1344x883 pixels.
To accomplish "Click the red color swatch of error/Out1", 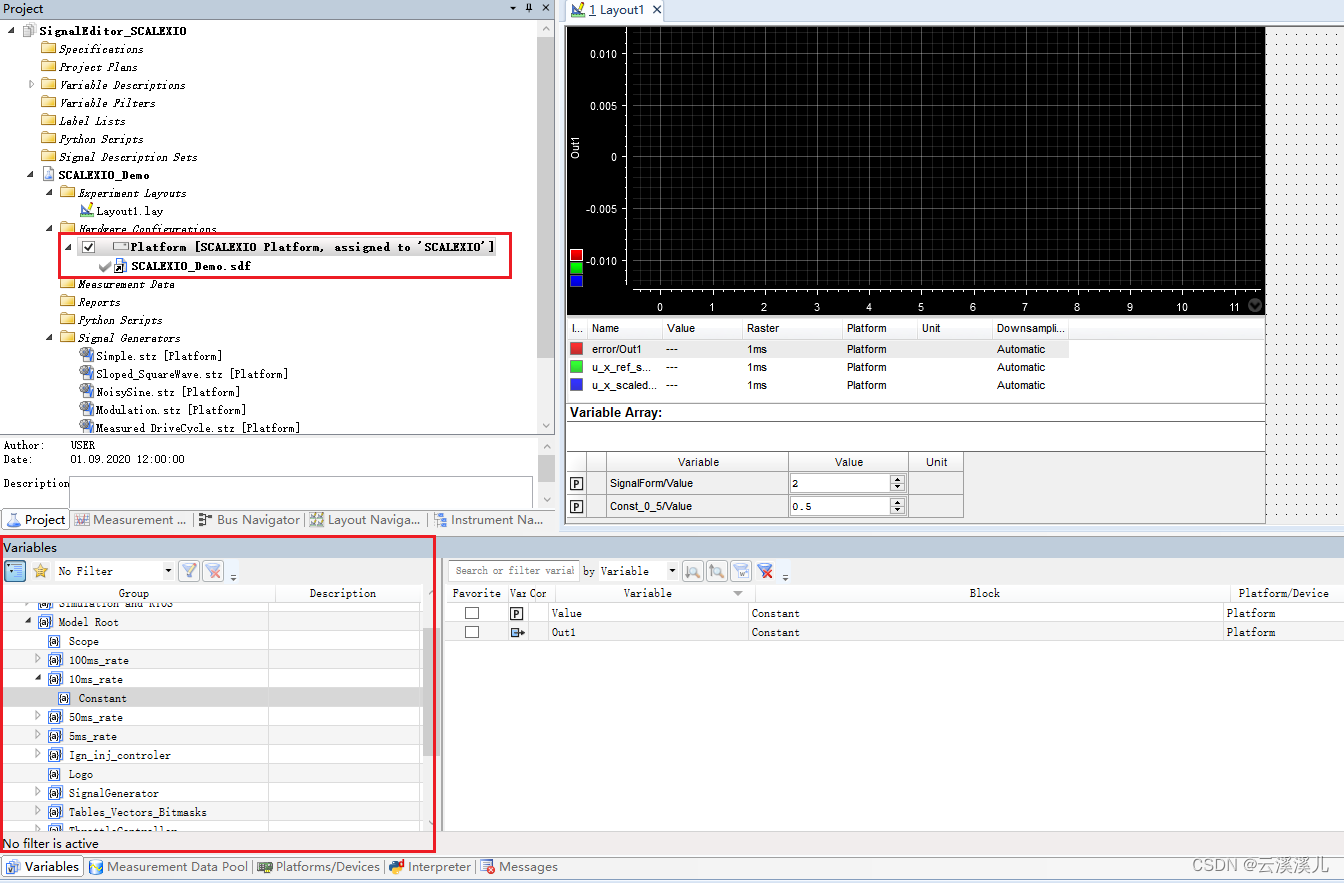I will [577, 349].
